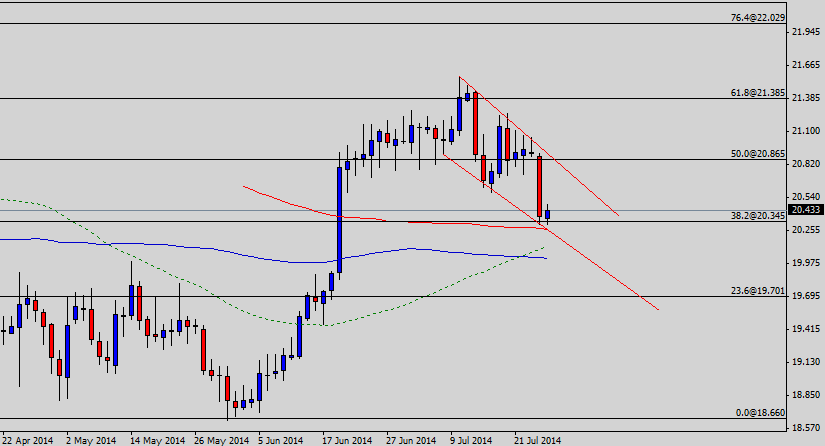Click the 21.945 price axis label
825x446 pixels.
coord(805,32)
